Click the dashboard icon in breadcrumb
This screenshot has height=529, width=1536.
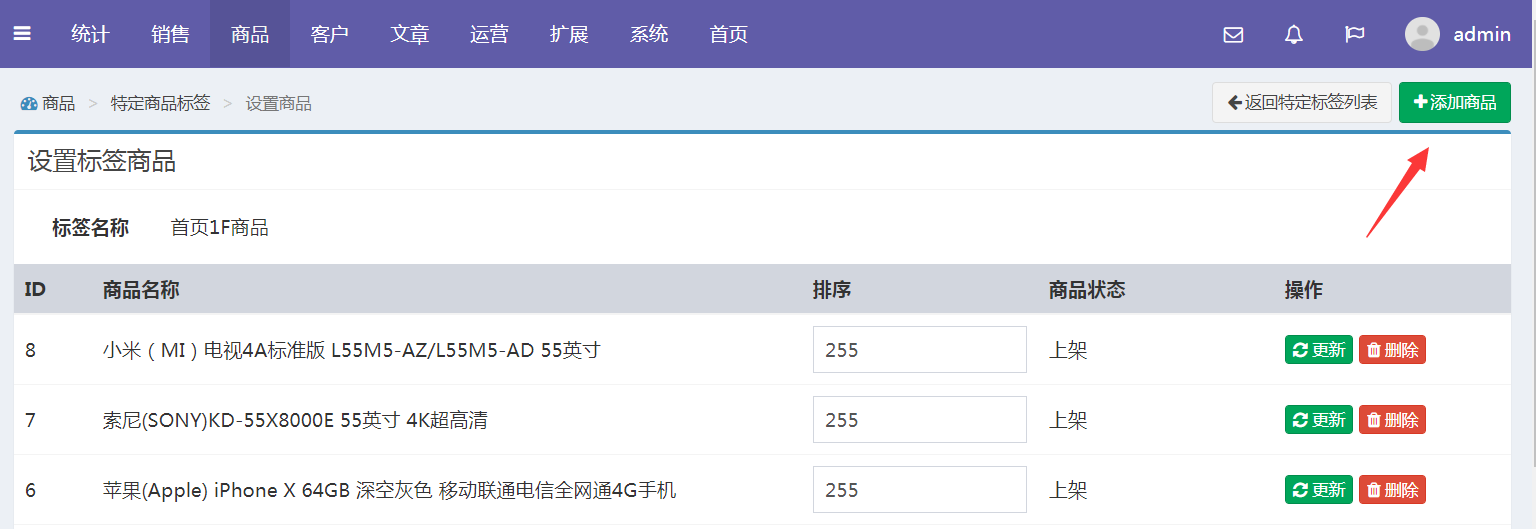pos(29,103)
